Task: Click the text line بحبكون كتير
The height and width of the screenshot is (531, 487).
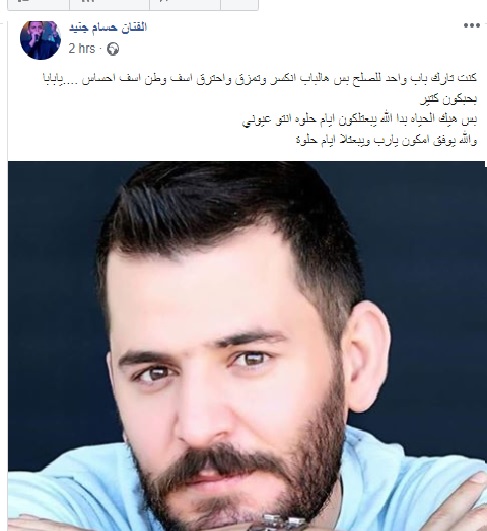Action: tap(448, 99)
